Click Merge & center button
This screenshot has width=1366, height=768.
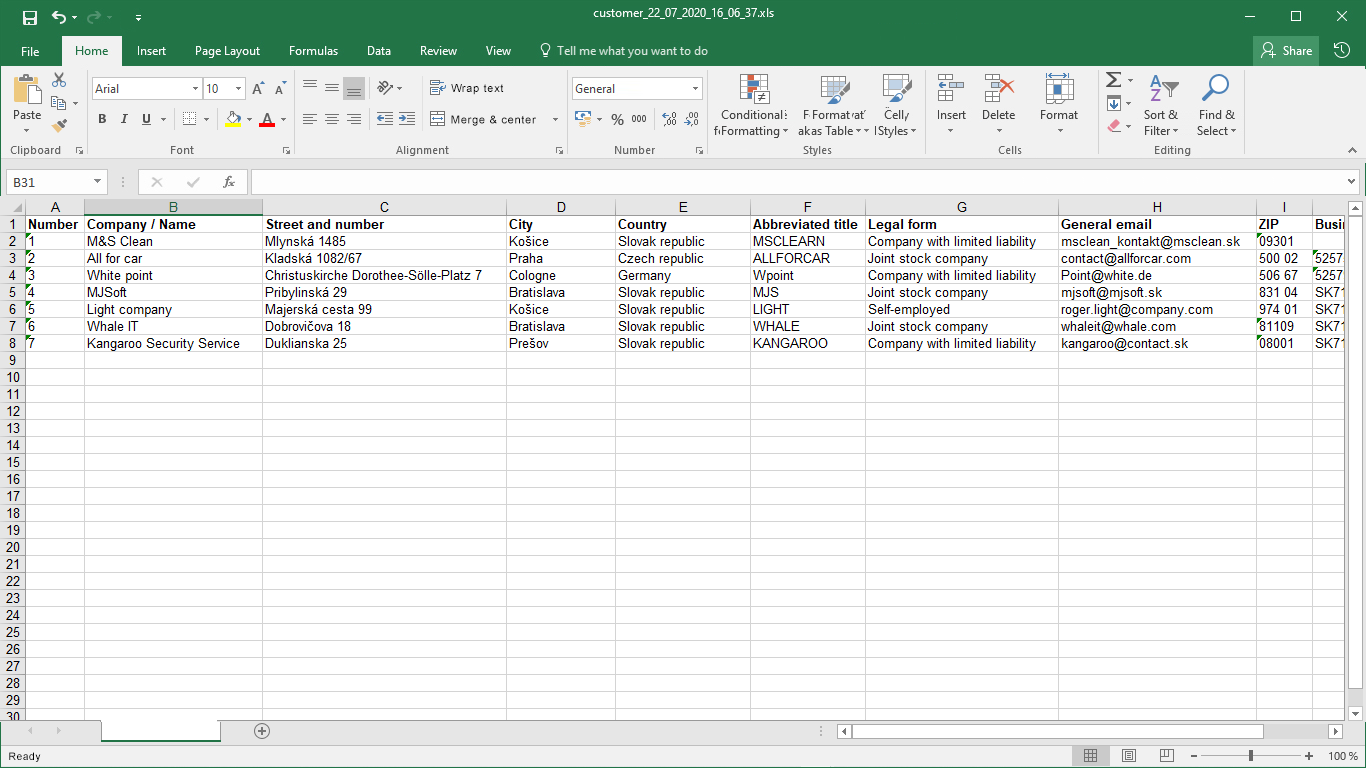click(x=483, y=119)
